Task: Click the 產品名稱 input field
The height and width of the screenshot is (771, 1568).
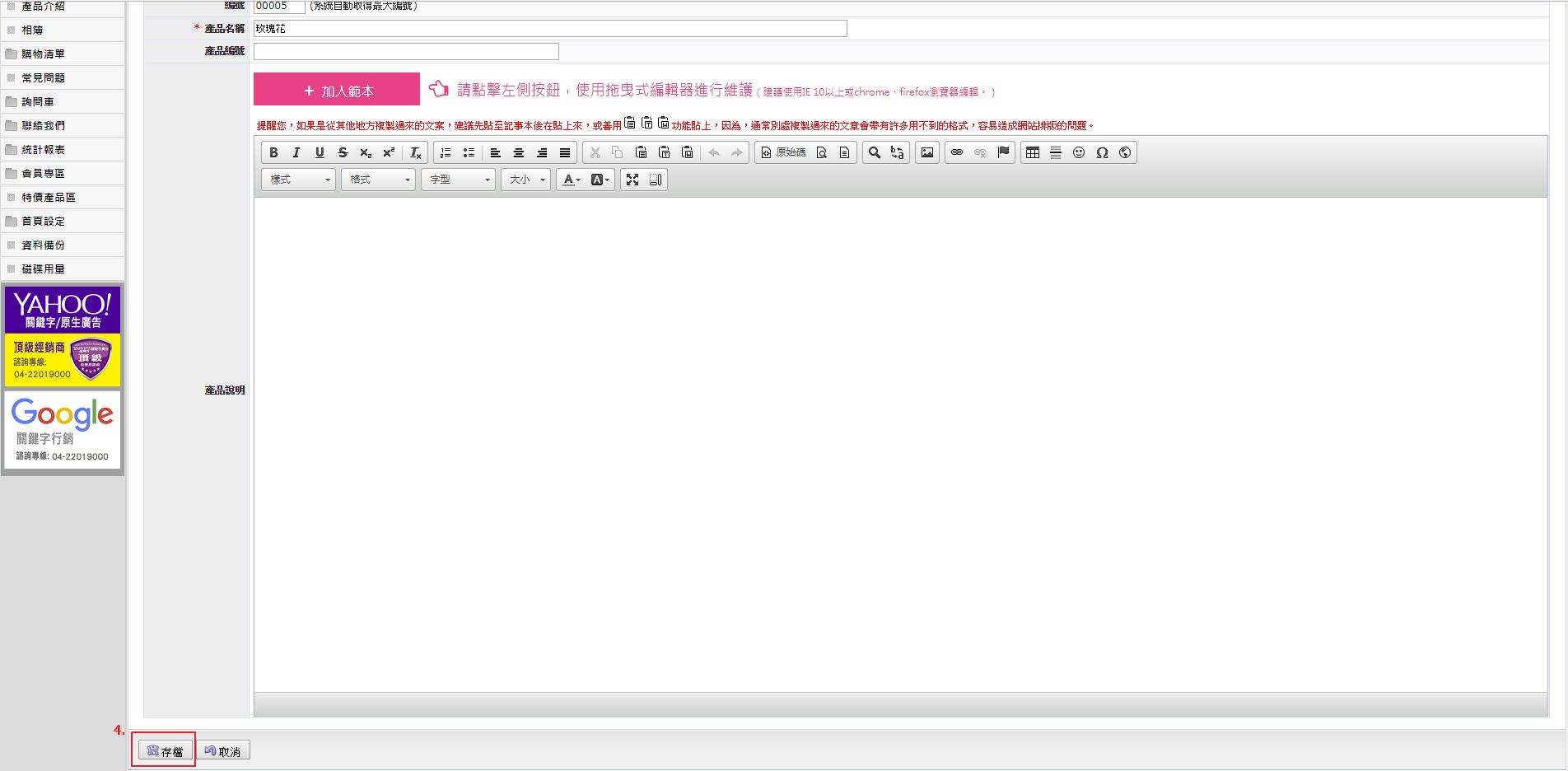Action: pos(549,29)
